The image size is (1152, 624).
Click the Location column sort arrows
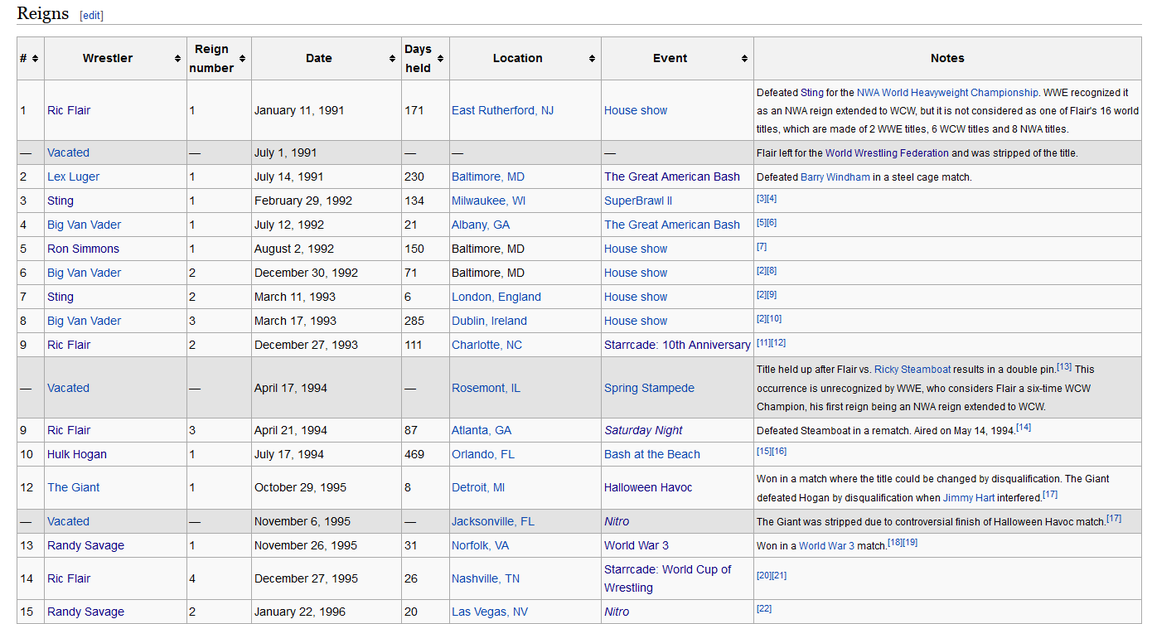point(591,59)
